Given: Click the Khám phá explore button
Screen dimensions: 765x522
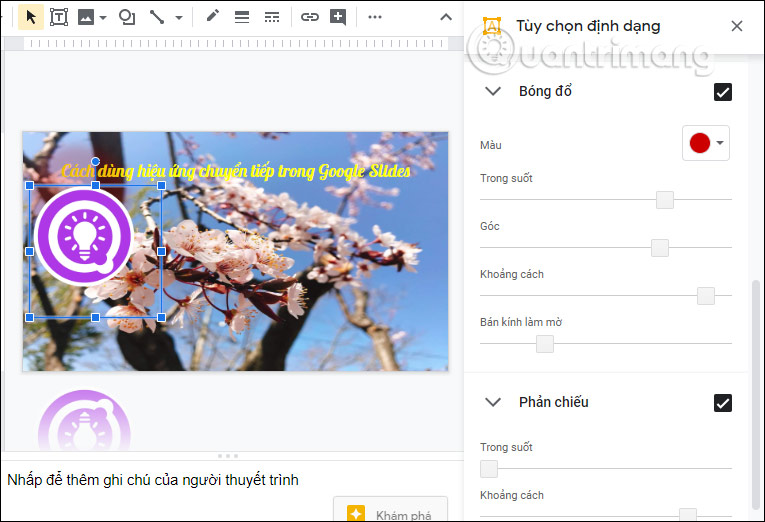Looking at the screenshot, I should pyautogui.click(x=390, y=510).
